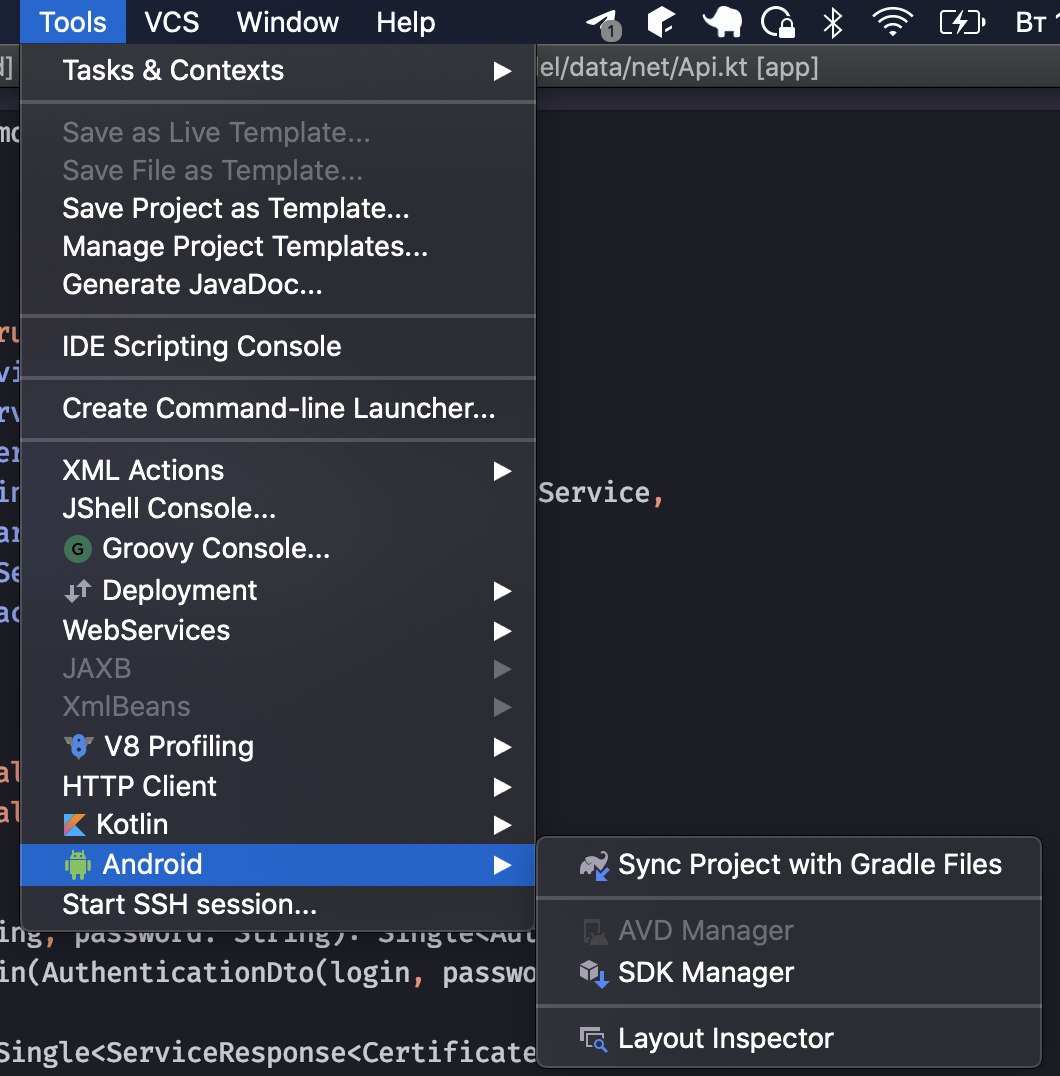
Task: Select Generate JavaDoc... entry
Action: [x=192, y=285]
